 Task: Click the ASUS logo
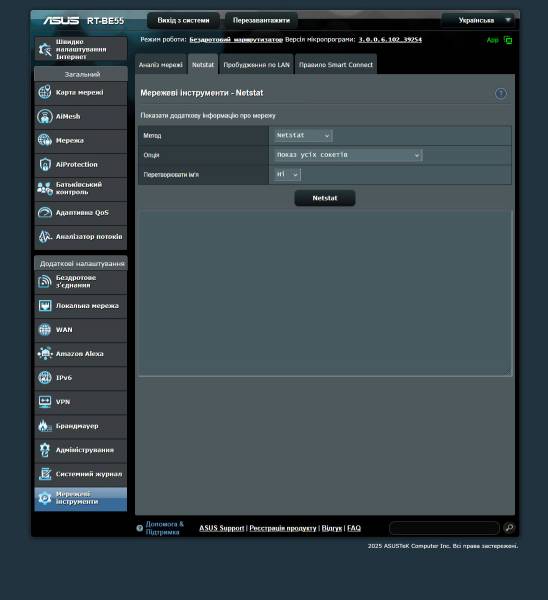[x=61, y=20]
